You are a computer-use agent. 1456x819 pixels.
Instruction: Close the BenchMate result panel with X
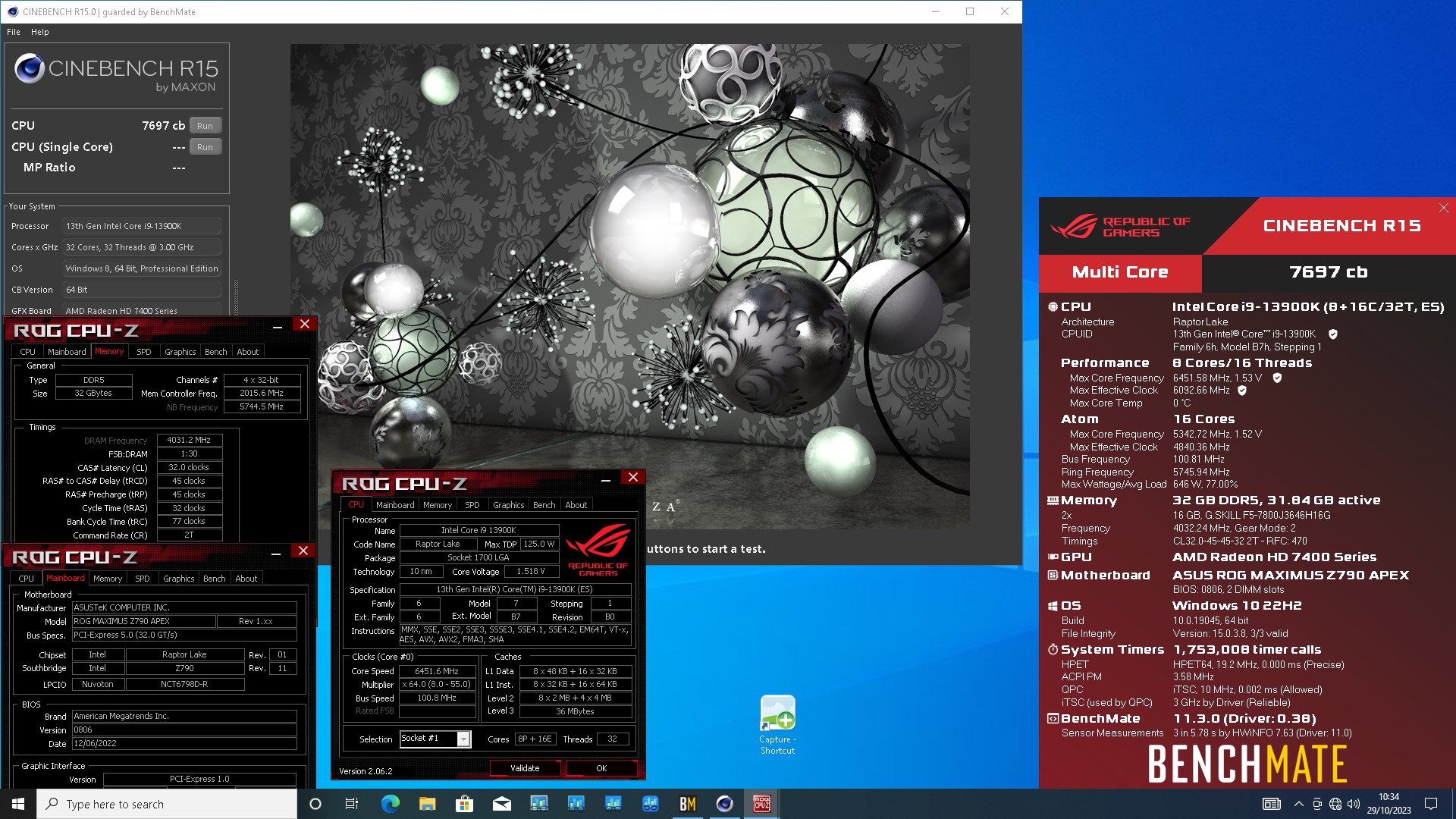click(x=1443, y=208)
